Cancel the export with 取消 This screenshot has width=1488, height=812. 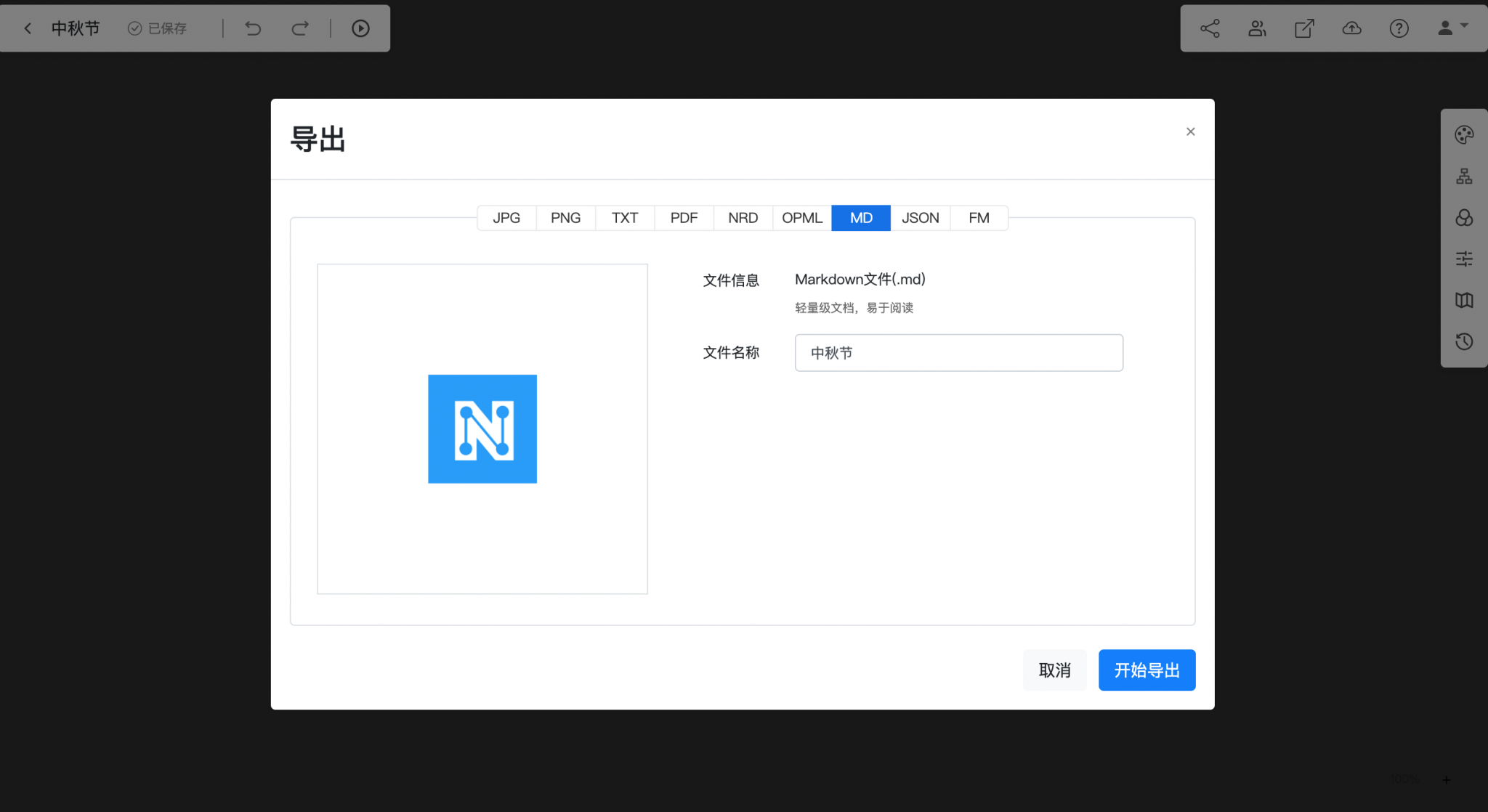pos(1054,670)
